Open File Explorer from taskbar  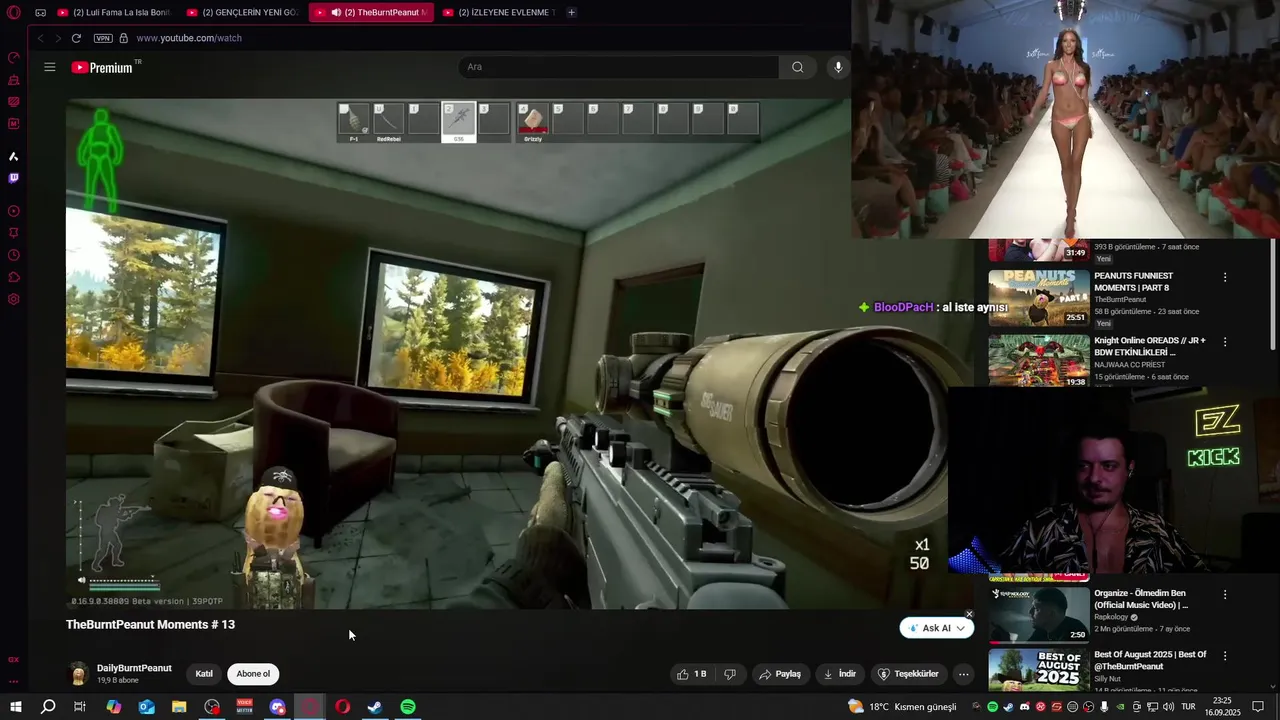tap(179, 707)
